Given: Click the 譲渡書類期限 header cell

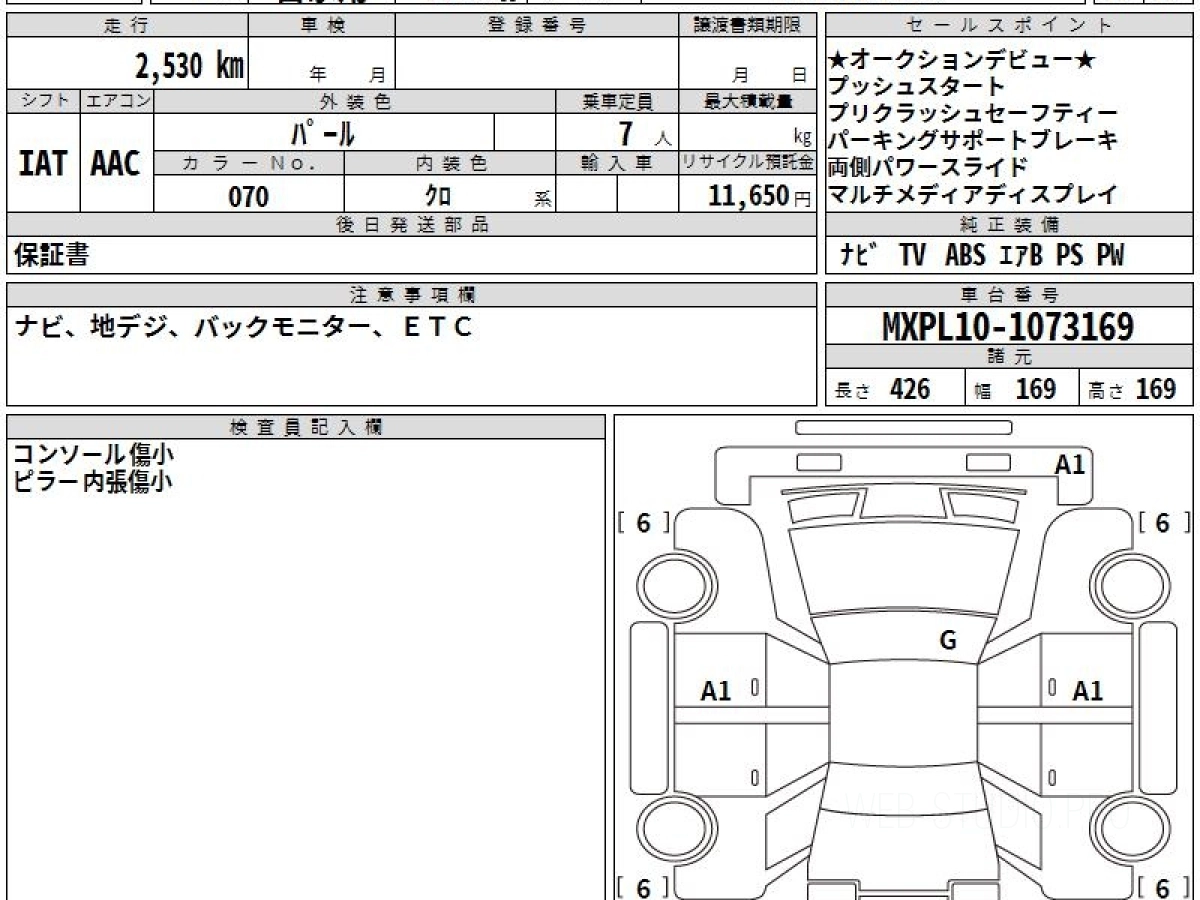Looking at the screenshot, I should pos(747,26).
